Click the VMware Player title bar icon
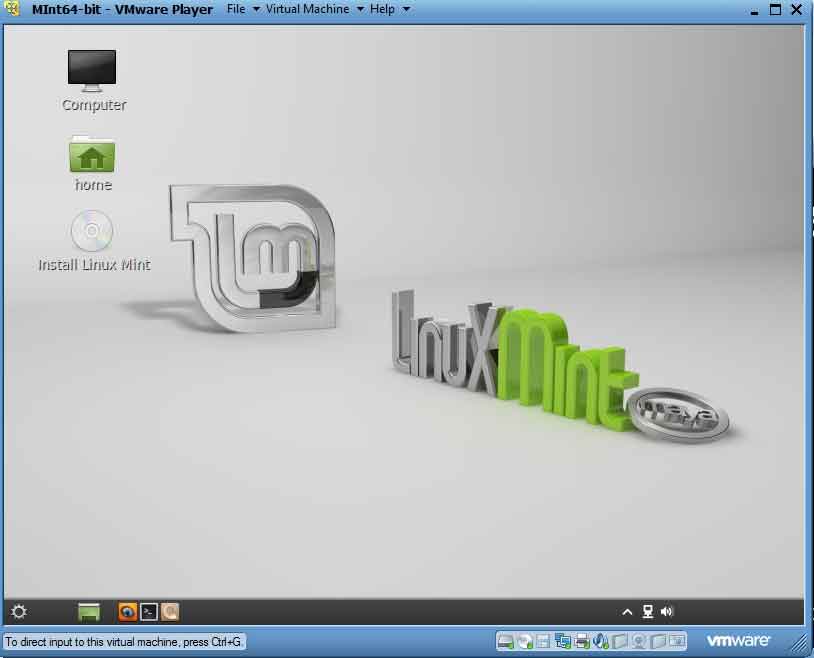 coord(11,8)
